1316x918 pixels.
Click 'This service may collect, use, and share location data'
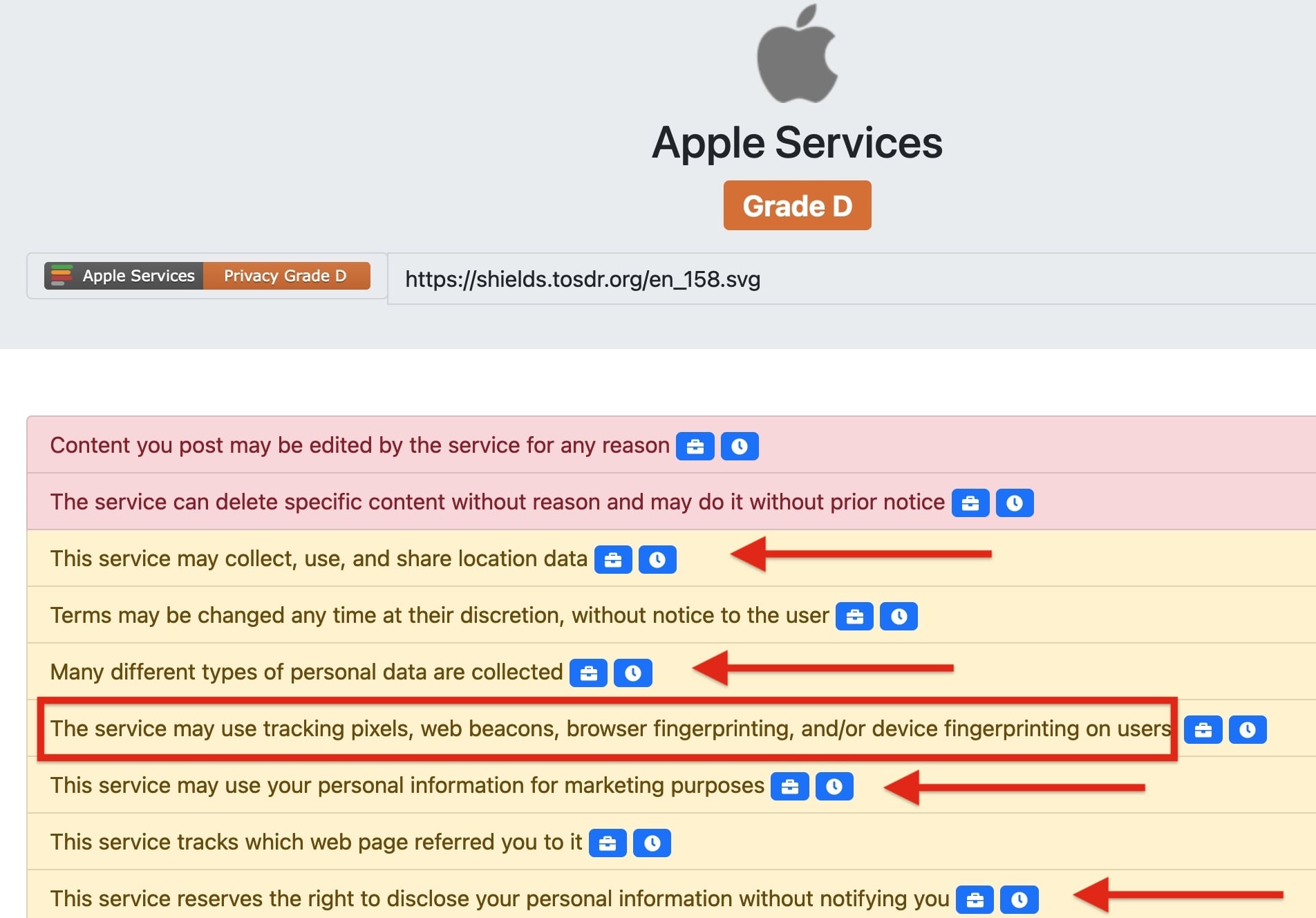319,559
